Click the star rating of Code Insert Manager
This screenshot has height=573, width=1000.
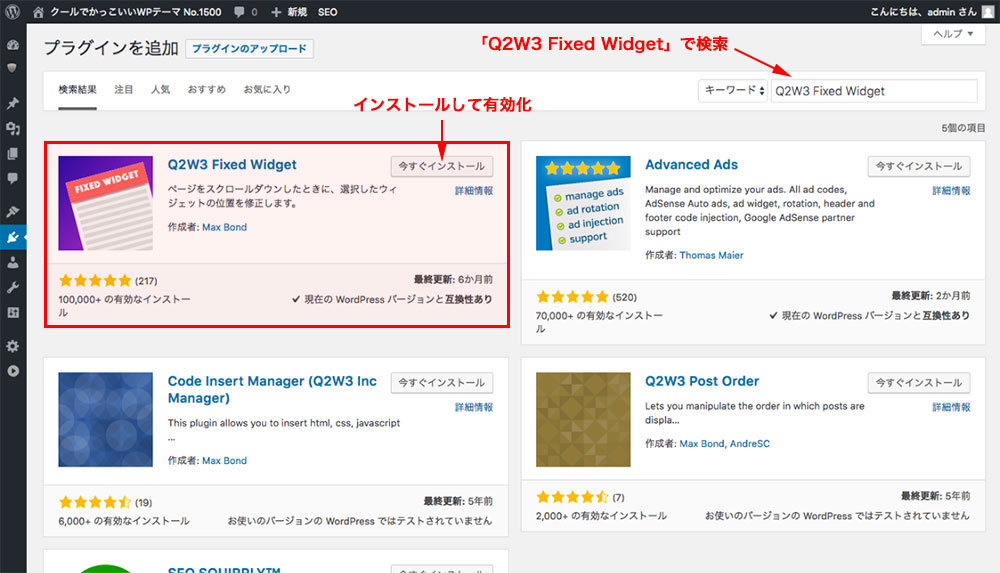(95, 502)
